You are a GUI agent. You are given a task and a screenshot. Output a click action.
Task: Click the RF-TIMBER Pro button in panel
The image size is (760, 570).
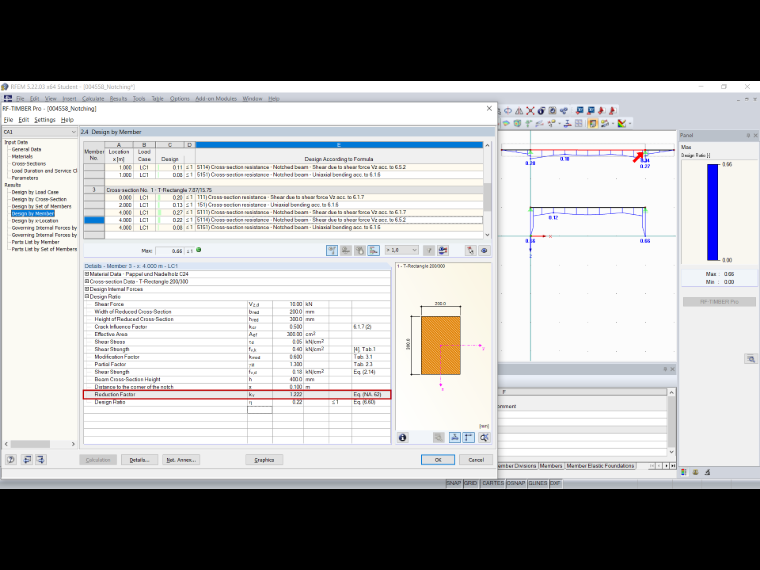pos(719,301)
